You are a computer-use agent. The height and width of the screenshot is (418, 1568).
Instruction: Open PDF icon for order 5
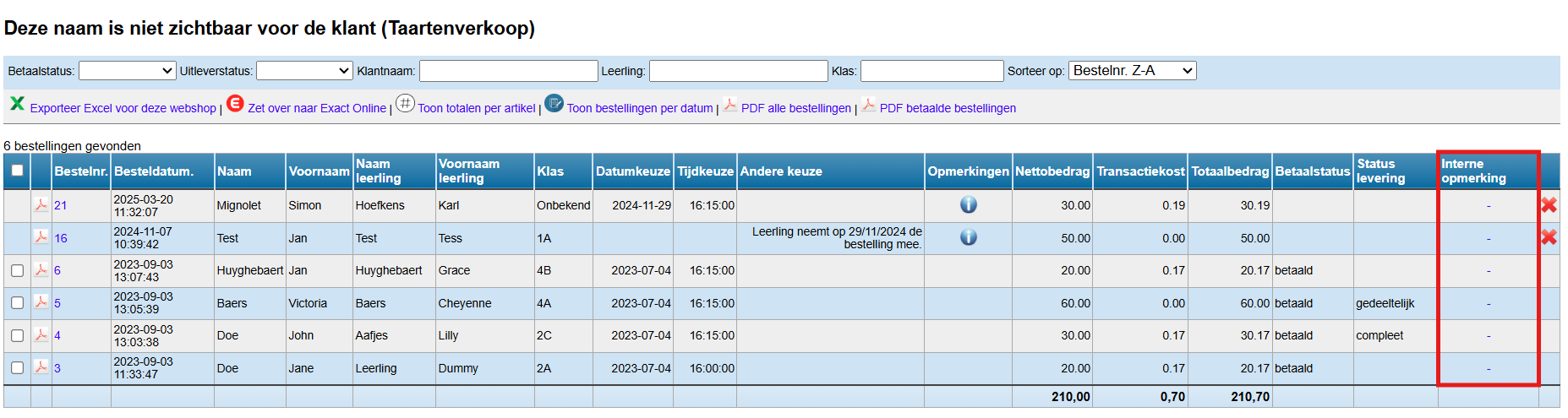[x=41, y=302]
